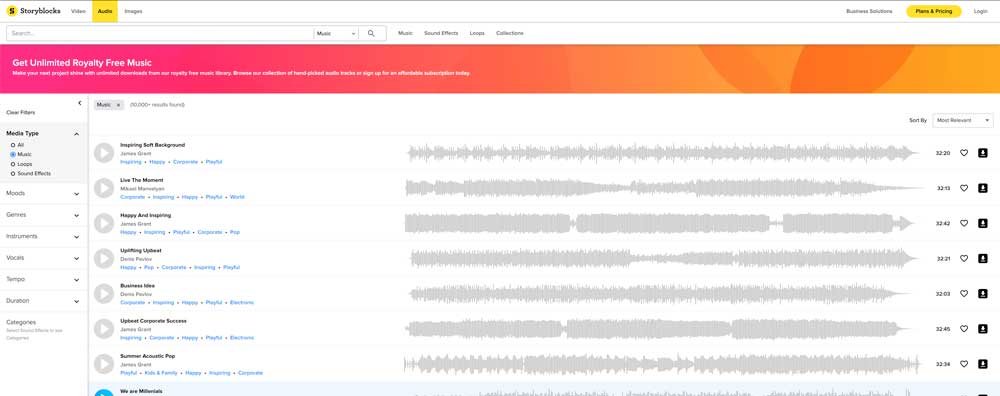The image size is (1000, 396).
Task: Select the Loops media type option
Action: point(21,164)
